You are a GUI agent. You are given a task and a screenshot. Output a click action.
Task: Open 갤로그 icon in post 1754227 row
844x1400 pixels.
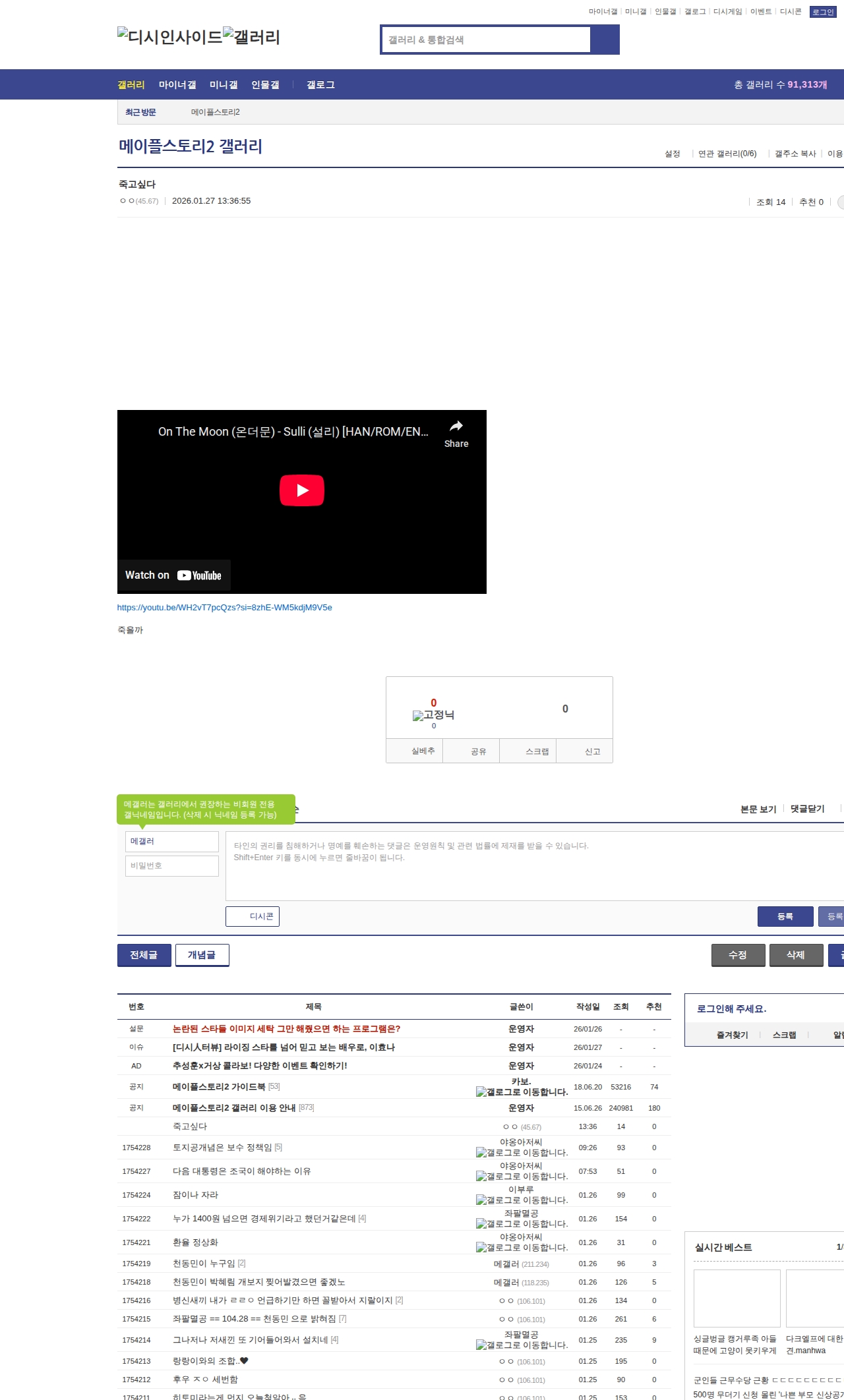pos(522,1177)
